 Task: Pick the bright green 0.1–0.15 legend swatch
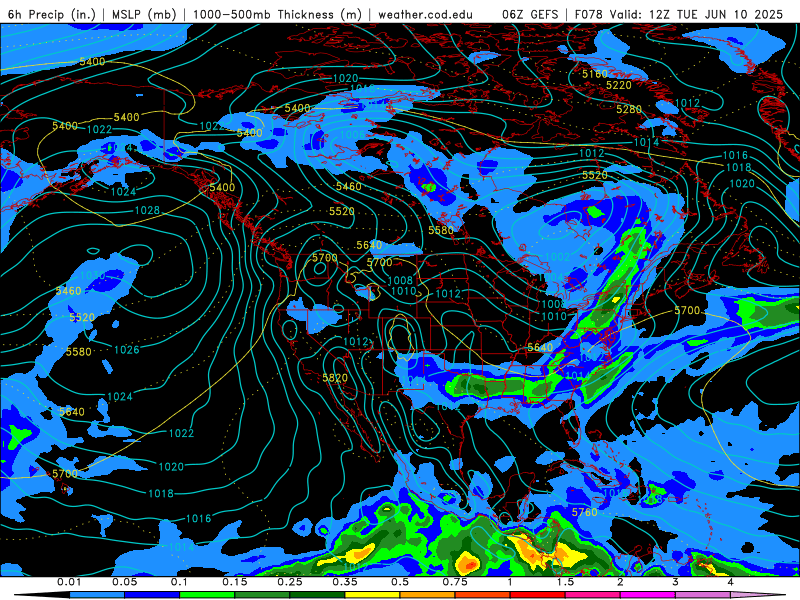click(207, 595)
